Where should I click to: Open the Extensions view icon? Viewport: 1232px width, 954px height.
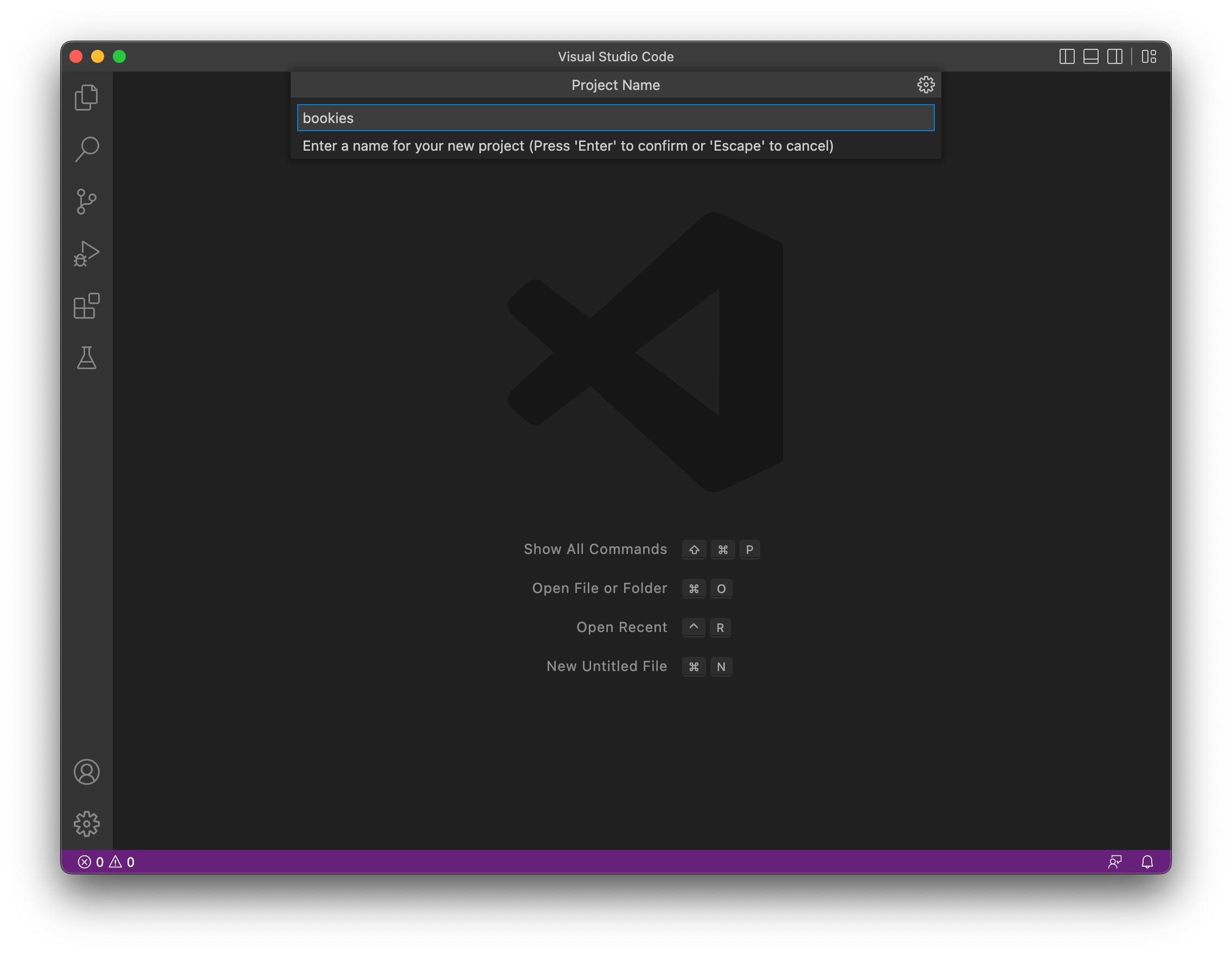tap(86, 306)
